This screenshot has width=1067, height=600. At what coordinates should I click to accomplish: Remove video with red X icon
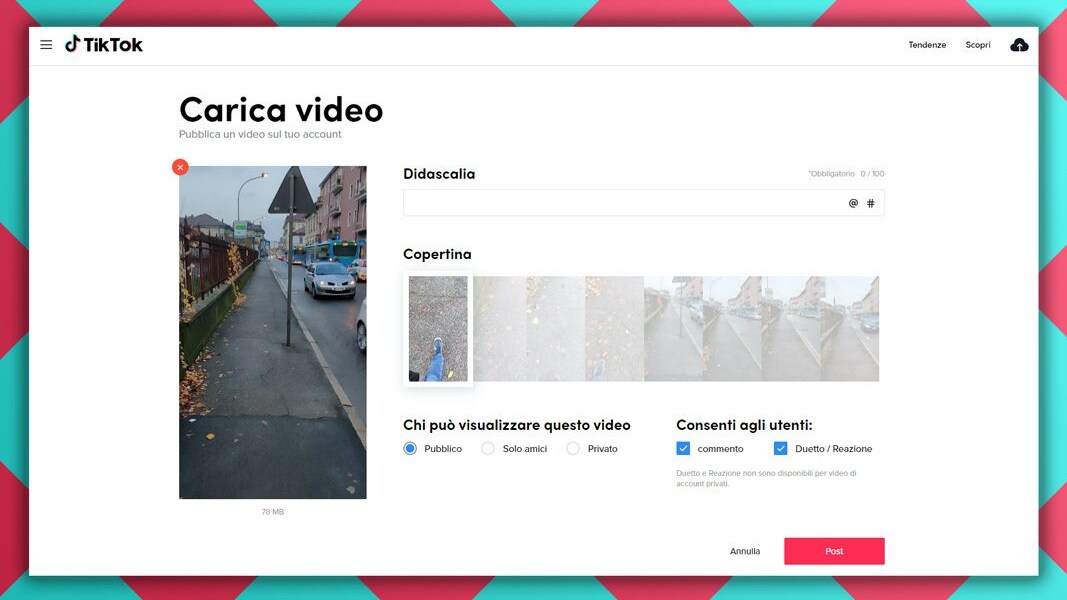[180, 167]
